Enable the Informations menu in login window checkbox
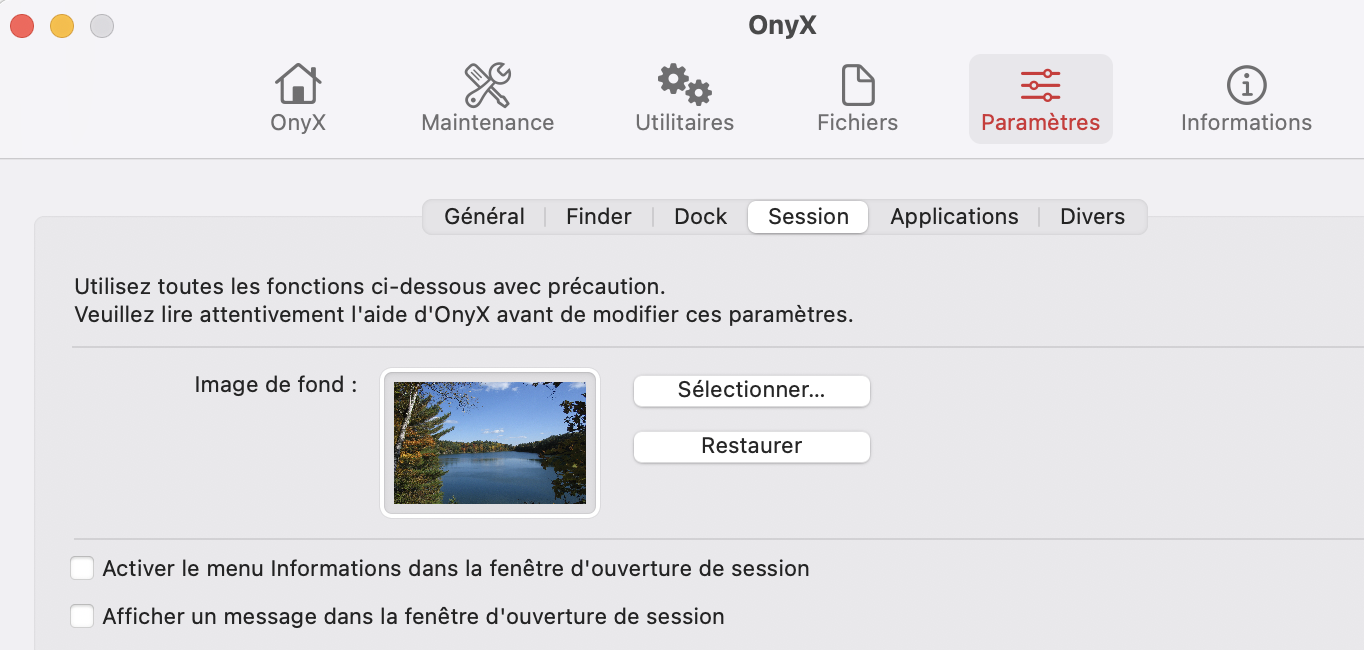Viewport: 1364px width, 650px height. 82,569
